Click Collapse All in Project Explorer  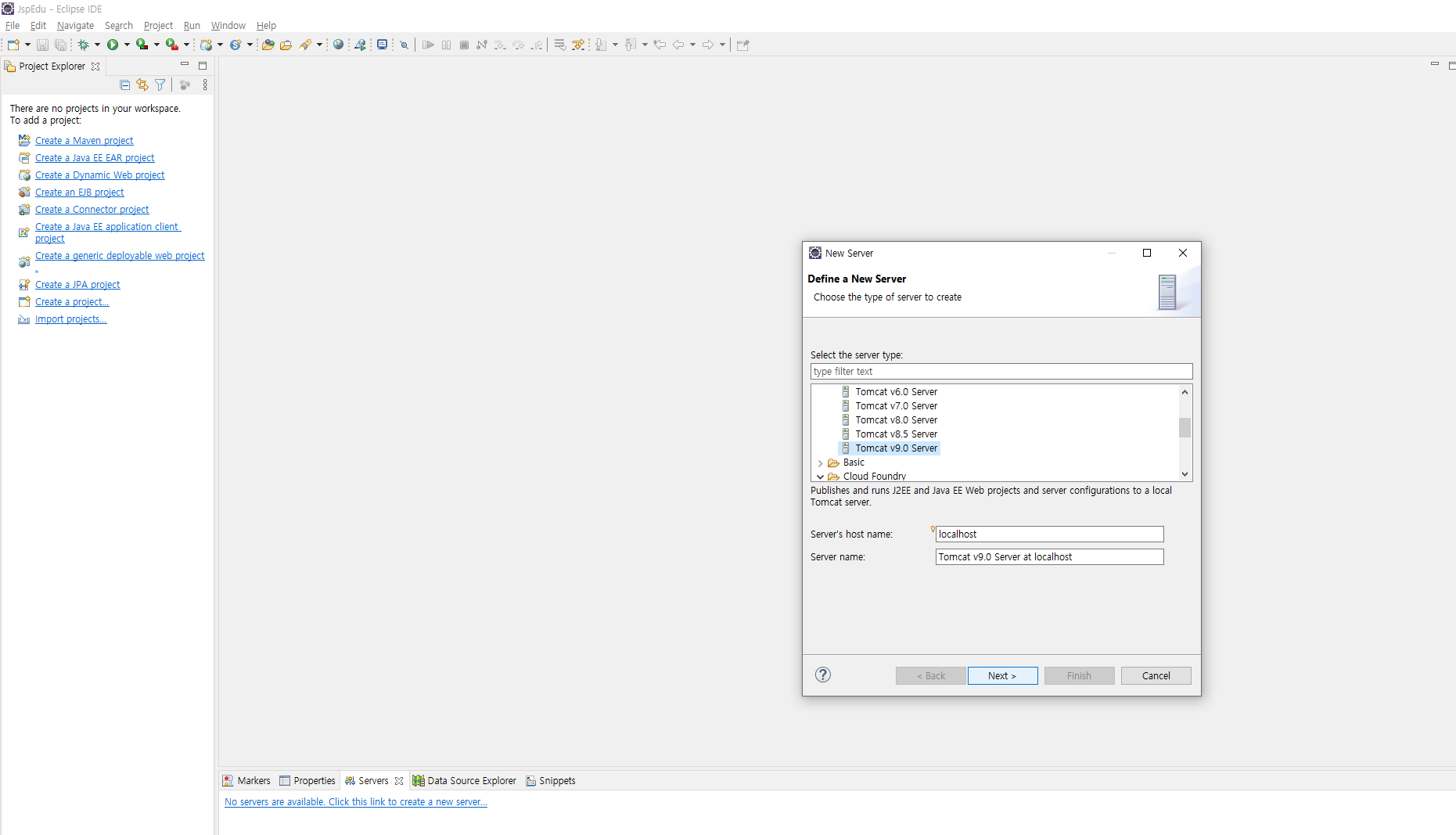(x=125, y=85)
